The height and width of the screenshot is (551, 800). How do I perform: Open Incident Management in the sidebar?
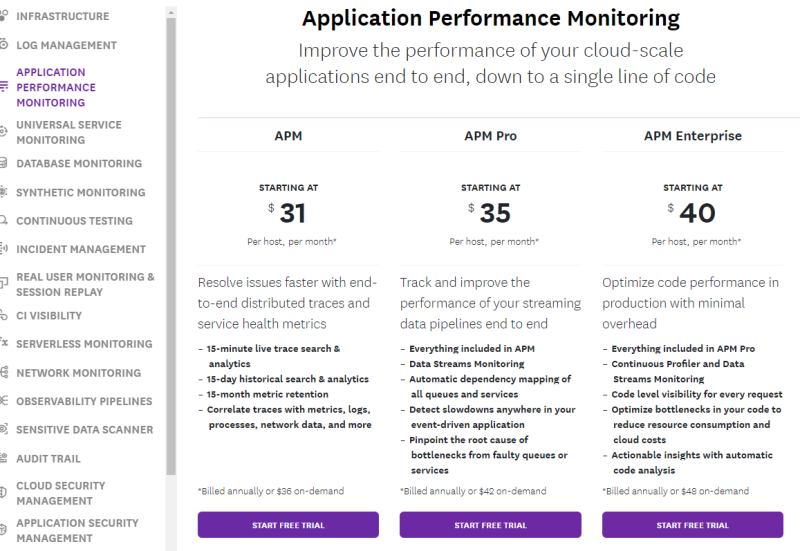point(81,249)
